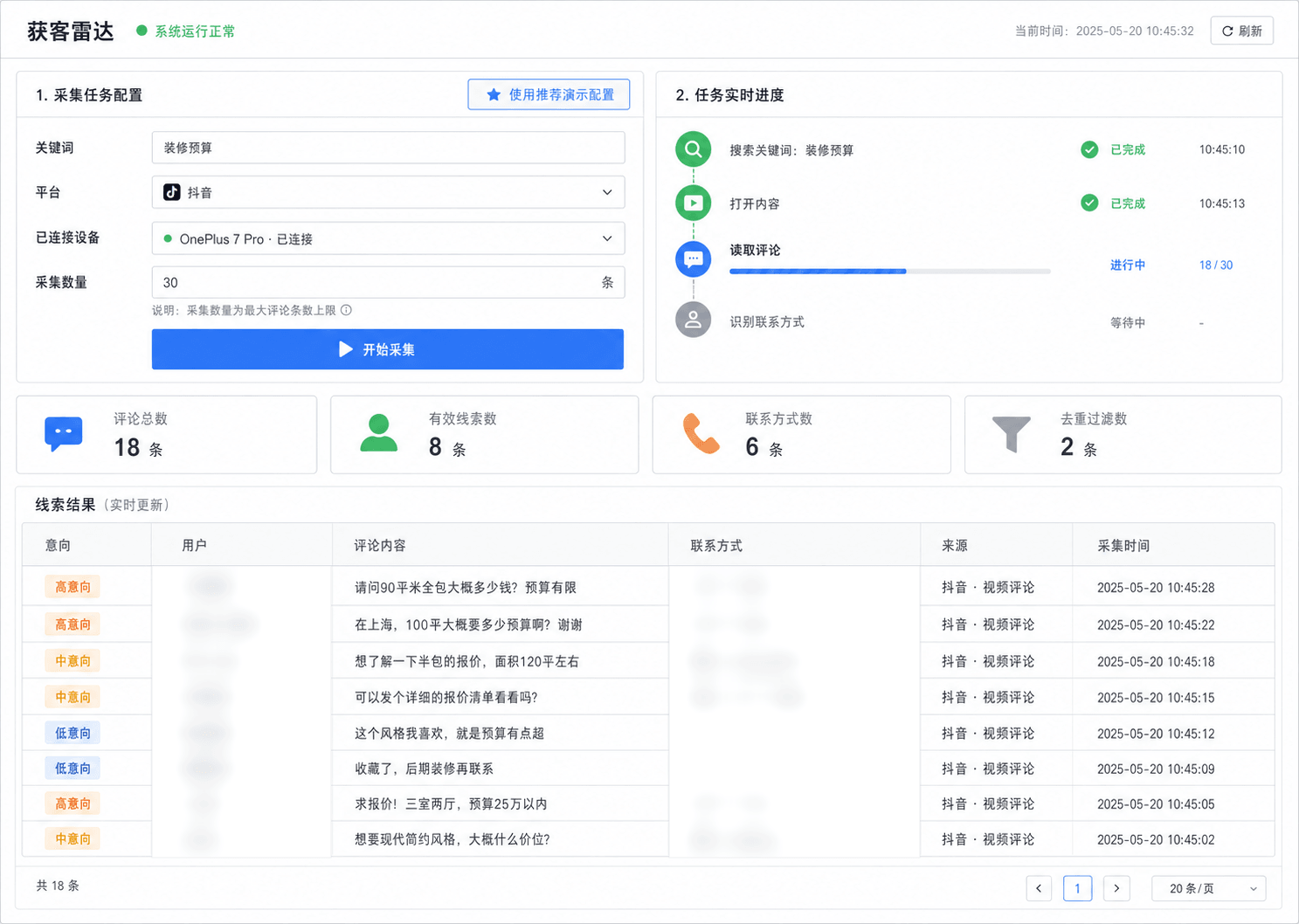1299x924 pixels.
Task: Click the search step magnifier icon
Action: (x=693, y=149)
